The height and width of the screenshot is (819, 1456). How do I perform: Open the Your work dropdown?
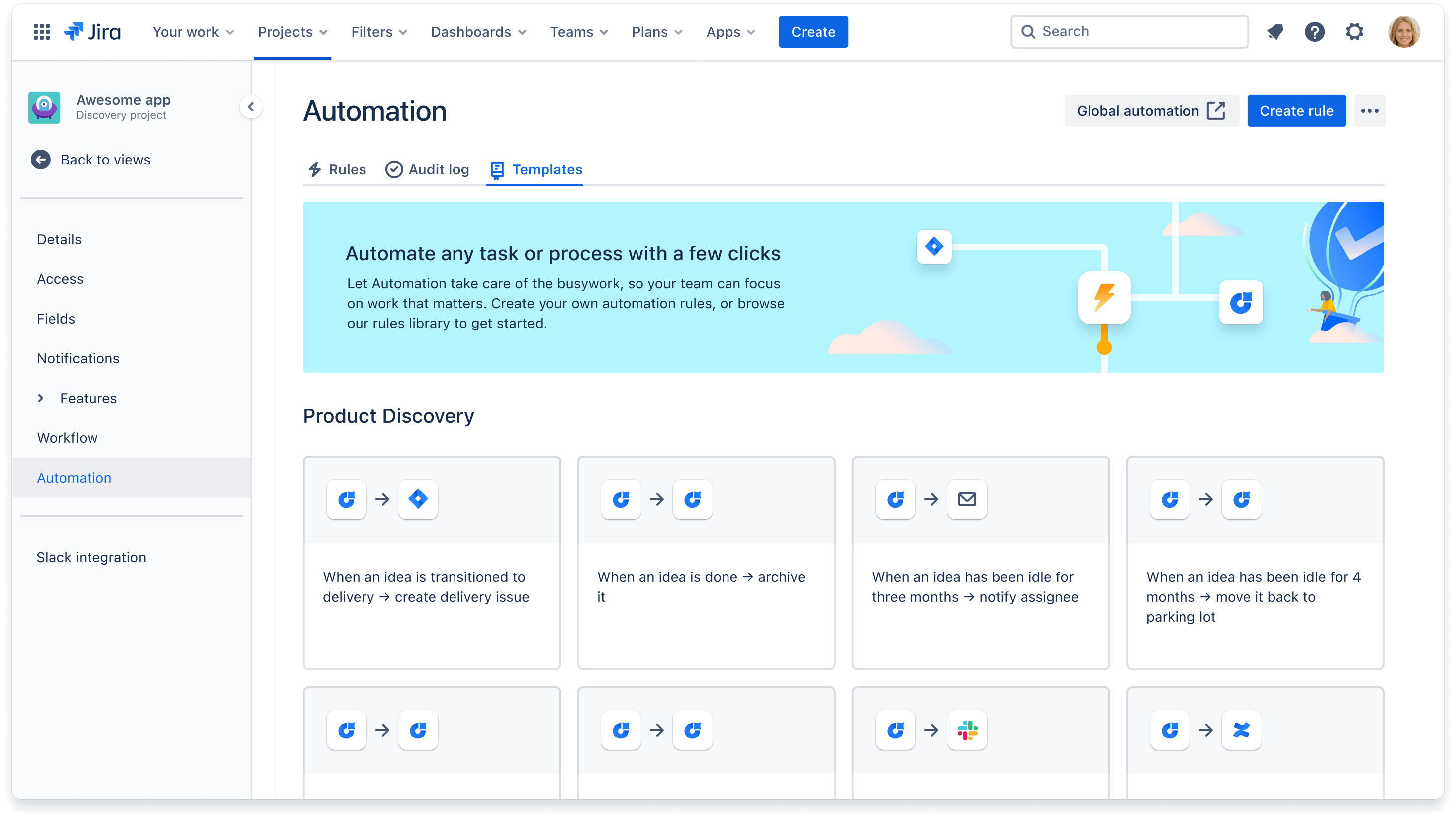pyautogui.click(x=192, y=31)
